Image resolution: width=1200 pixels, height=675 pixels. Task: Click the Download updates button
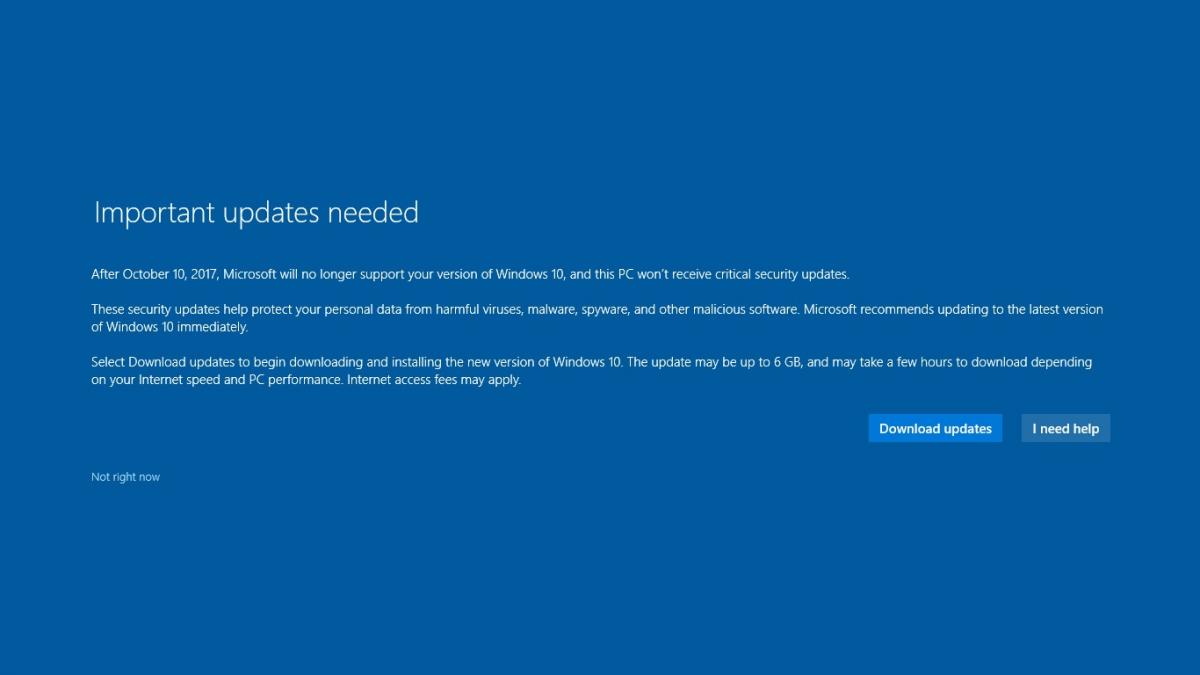point(935,428)
